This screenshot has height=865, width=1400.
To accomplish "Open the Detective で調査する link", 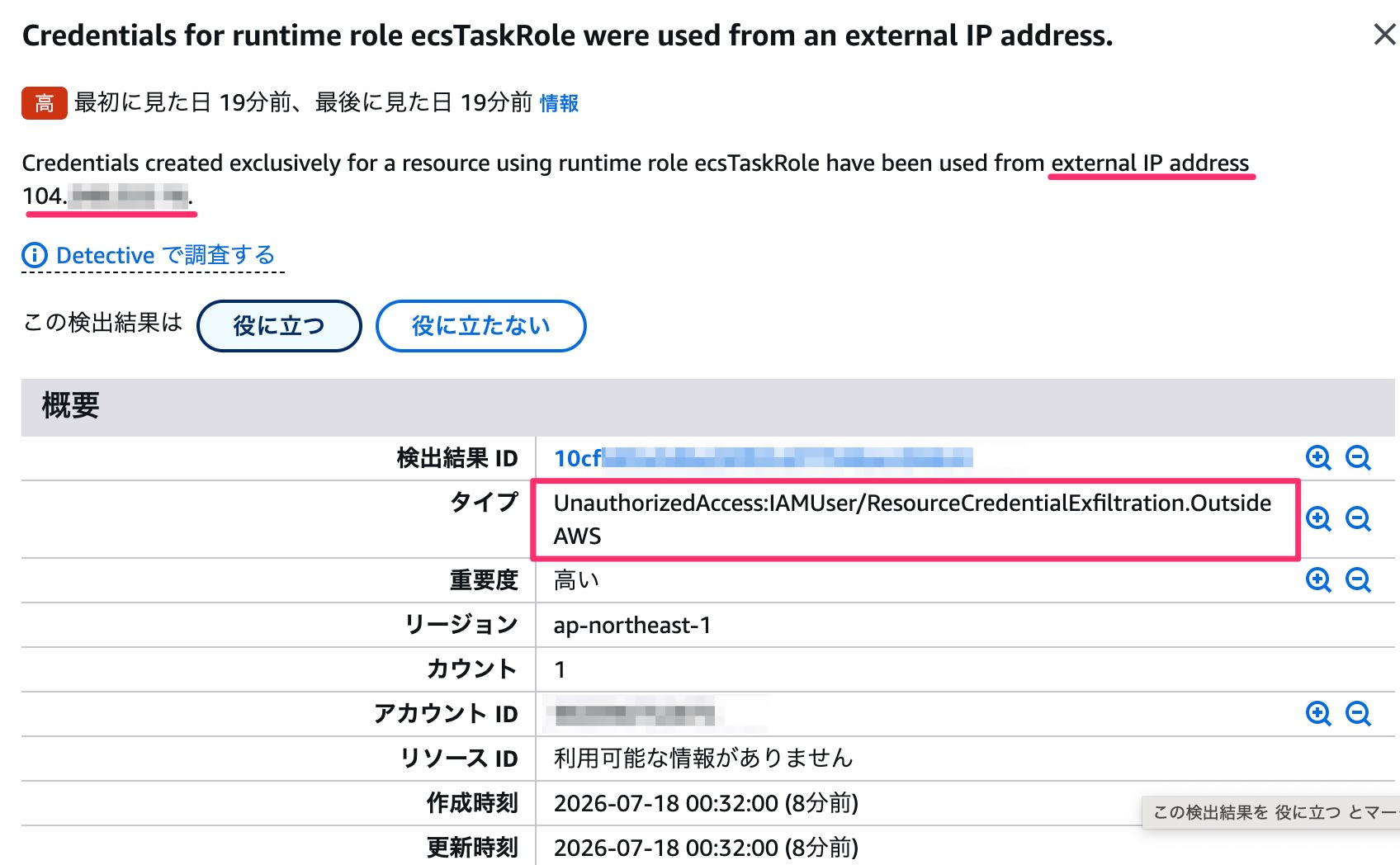I will [165, 256].
